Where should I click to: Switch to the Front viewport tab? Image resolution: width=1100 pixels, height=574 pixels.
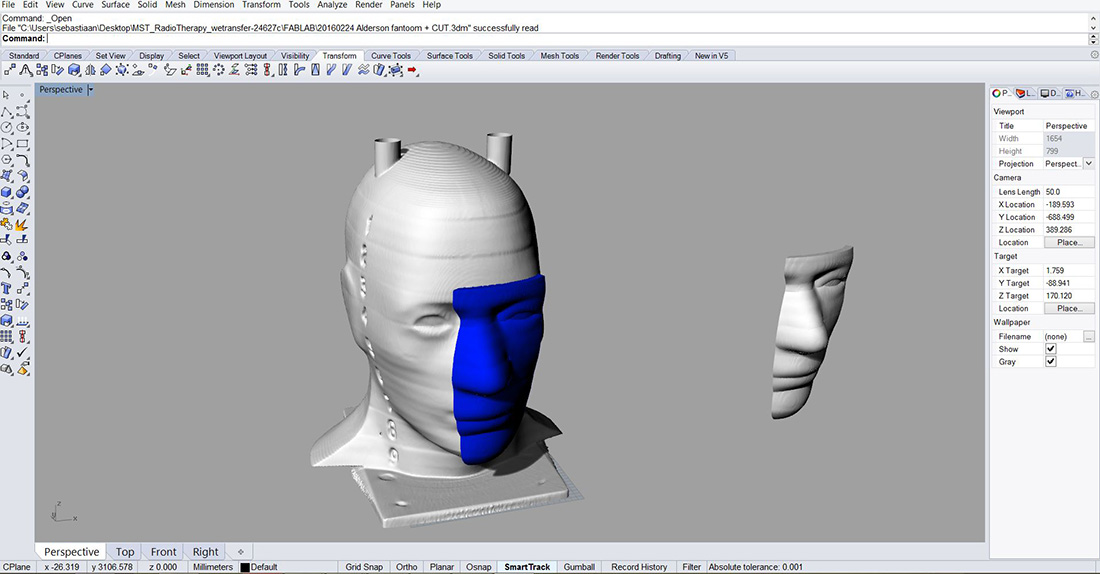[163, 552]
